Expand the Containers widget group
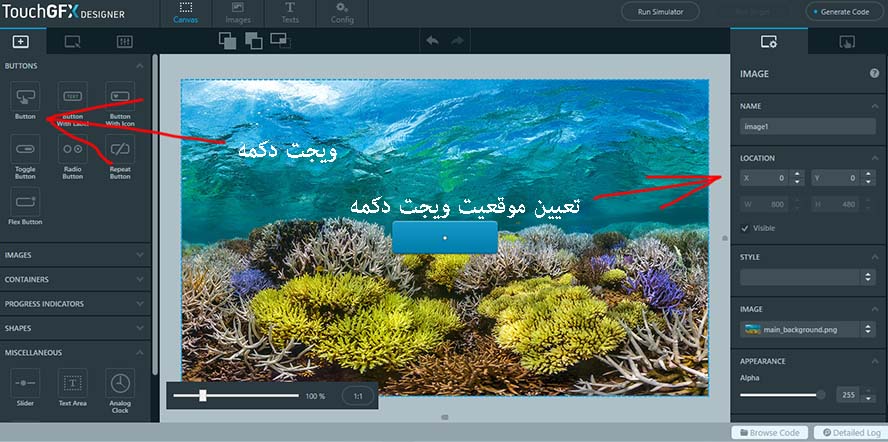This screenshot has width=888, height=442. tap(75, 279)
